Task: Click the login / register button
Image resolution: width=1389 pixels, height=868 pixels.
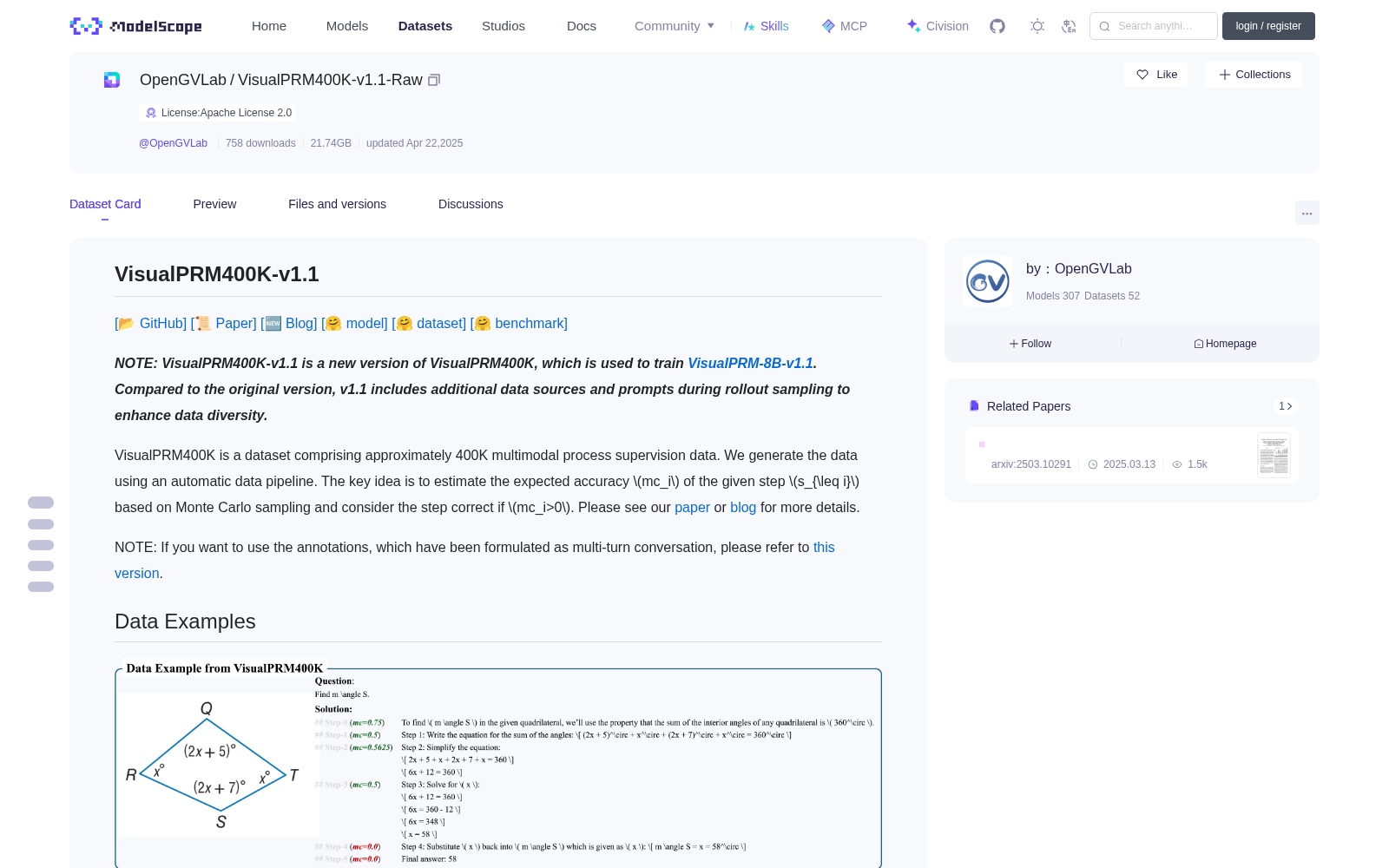Action: pyautogui.click(x=1268, y=26)
